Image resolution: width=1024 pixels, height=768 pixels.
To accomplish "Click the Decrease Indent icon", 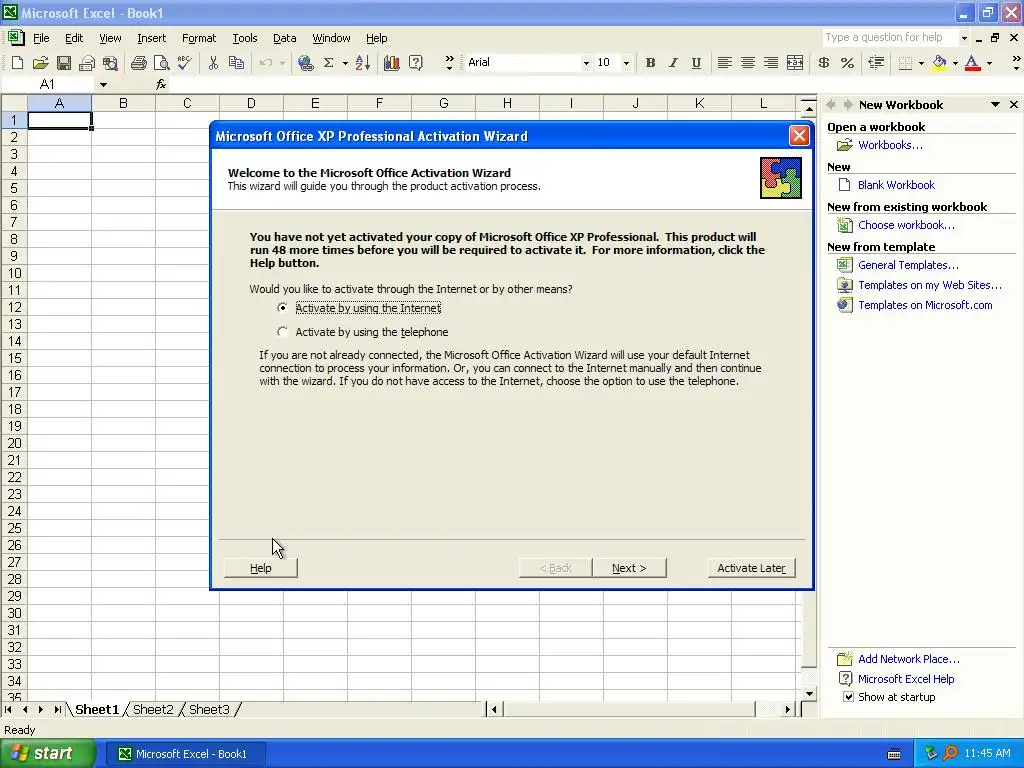I will pos(876,63).
